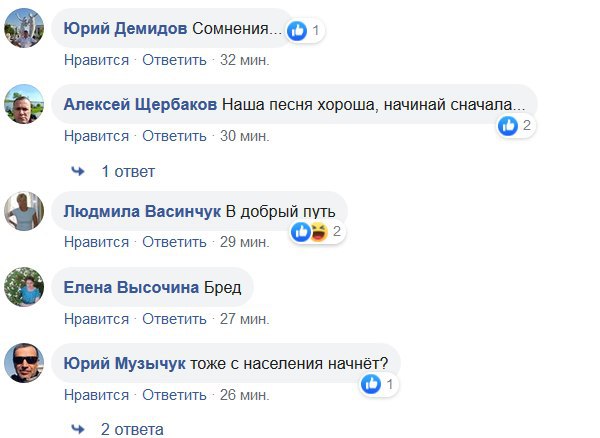
Task: Toggle Нравится on Юрий Демидов's comment
Action: [96, 60]
